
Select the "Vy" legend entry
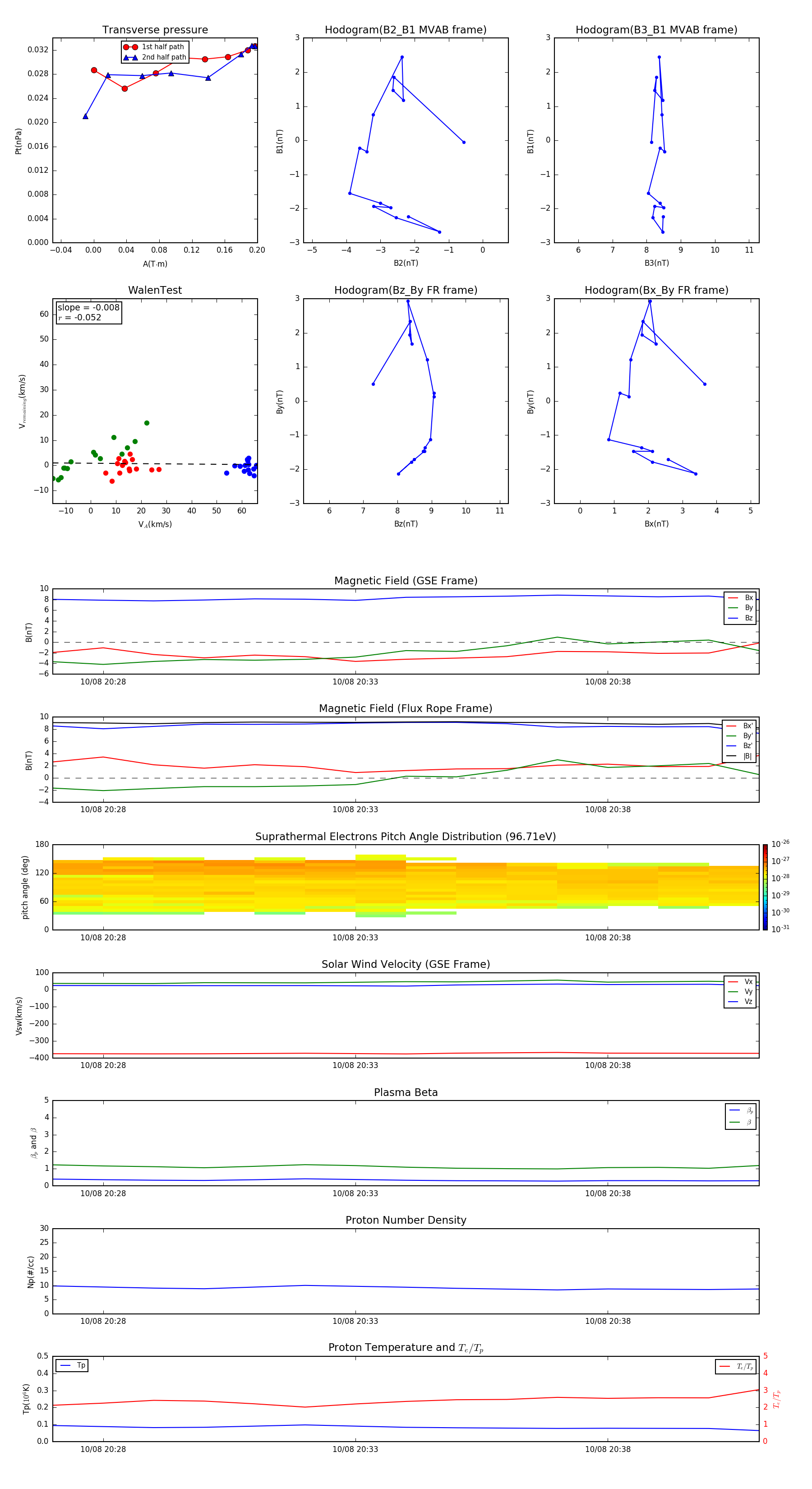[x=740, y=991]
